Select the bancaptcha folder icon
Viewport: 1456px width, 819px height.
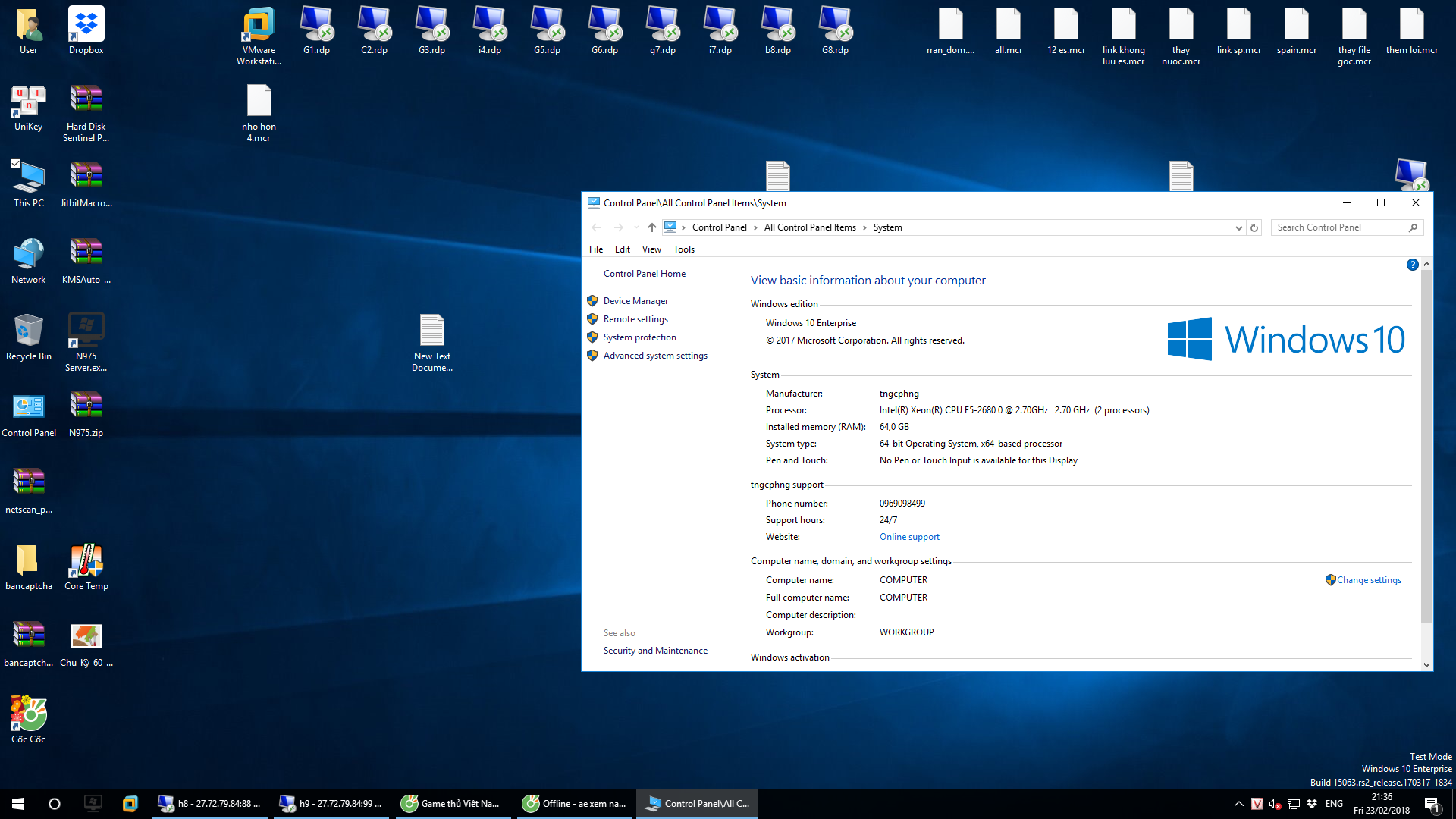coord(28,566)
